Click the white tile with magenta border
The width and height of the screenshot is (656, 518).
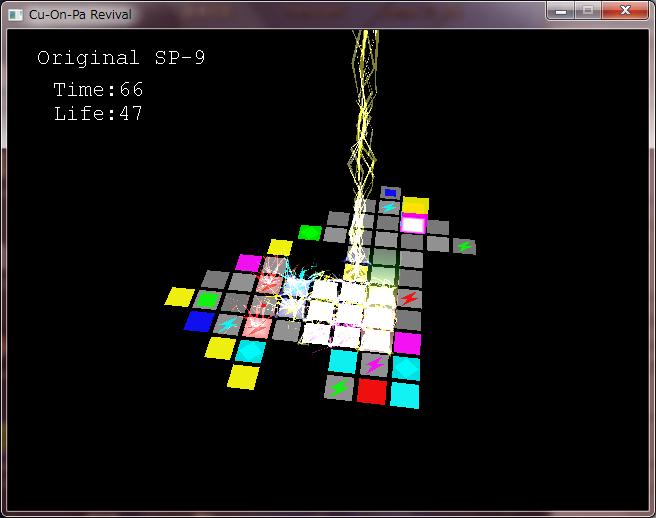pyautogui.click(x=413, y=224)
